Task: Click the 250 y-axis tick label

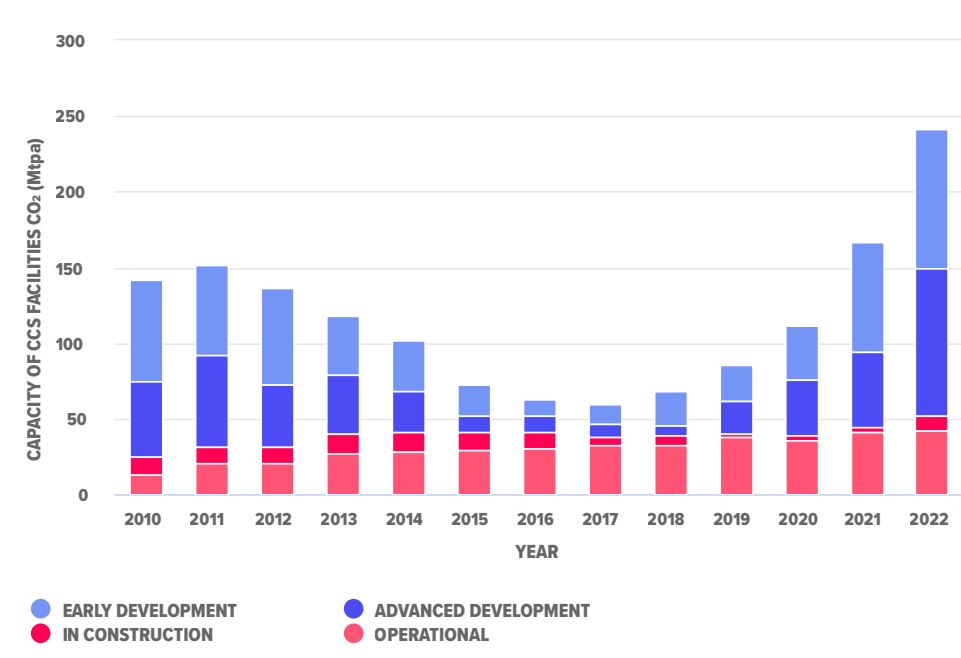Action: click(x=70, y=116)
